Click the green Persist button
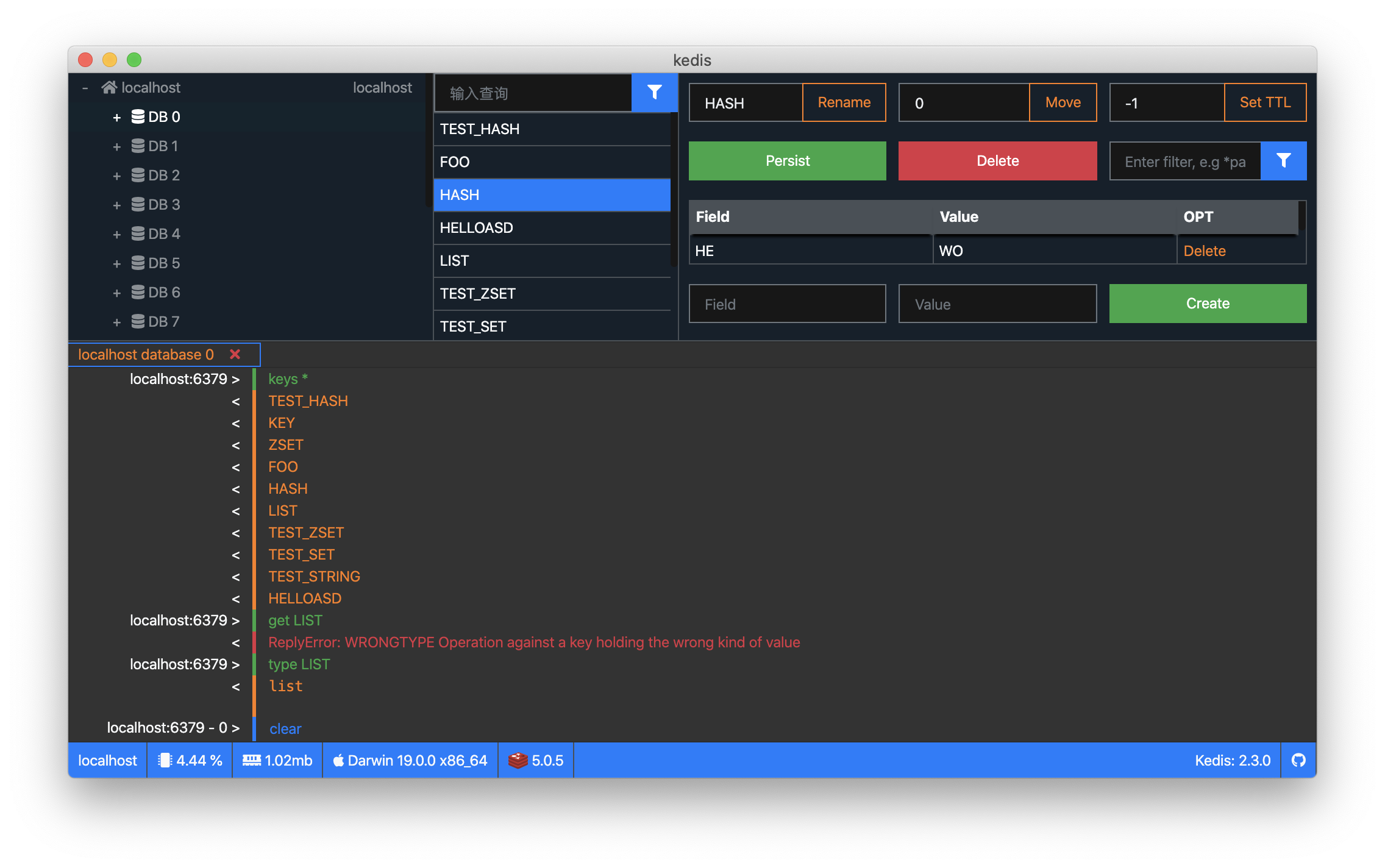 [788, 161]
